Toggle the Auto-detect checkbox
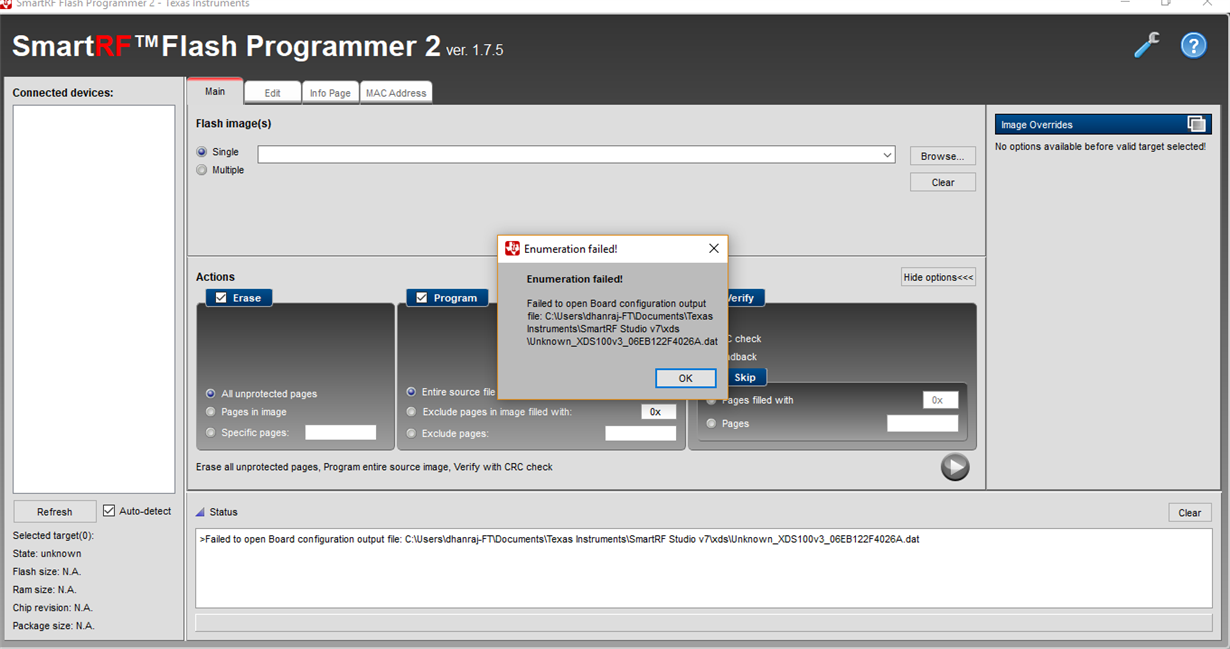 [110, 511]
